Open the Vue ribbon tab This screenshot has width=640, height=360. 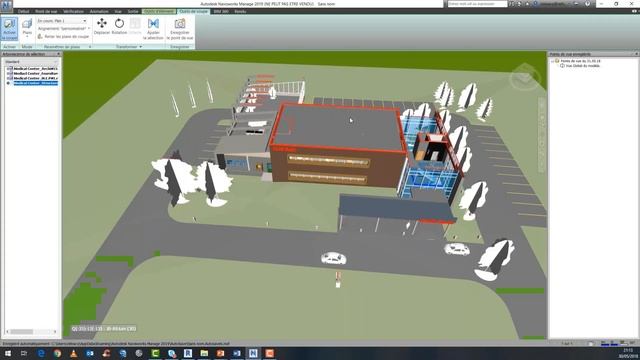point(118,11)
